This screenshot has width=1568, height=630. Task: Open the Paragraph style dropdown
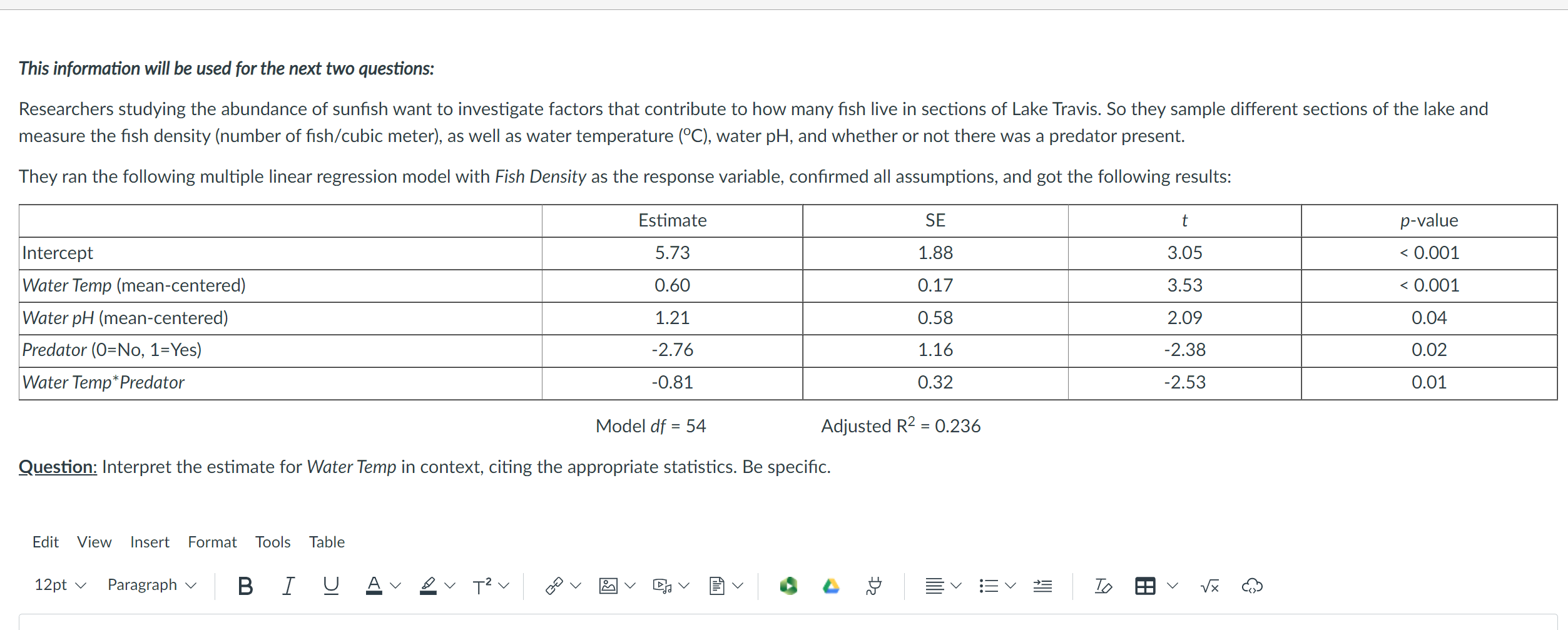coord(152,586)
